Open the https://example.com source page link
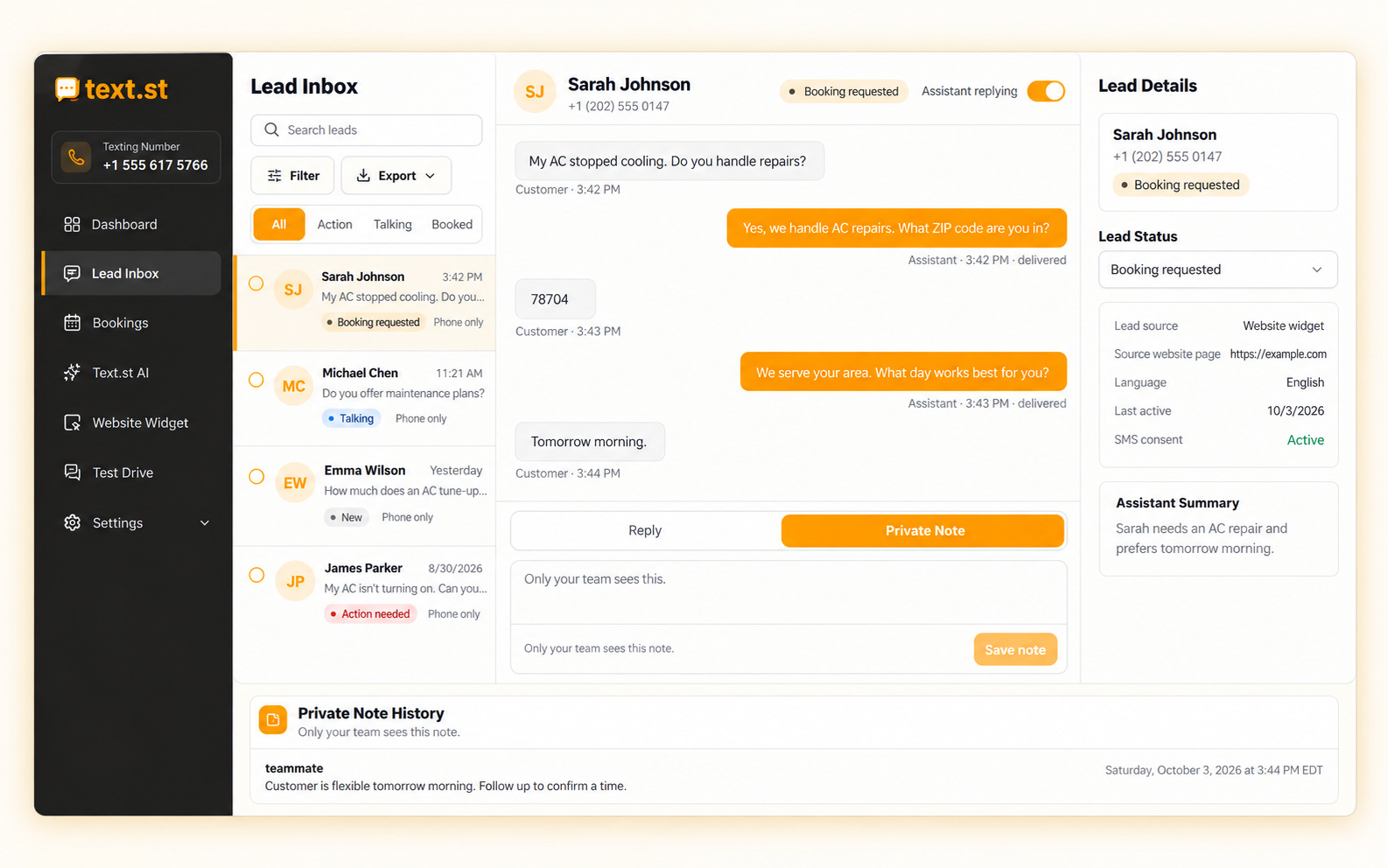This screenshot has width=1388, height=868. 1278,354
